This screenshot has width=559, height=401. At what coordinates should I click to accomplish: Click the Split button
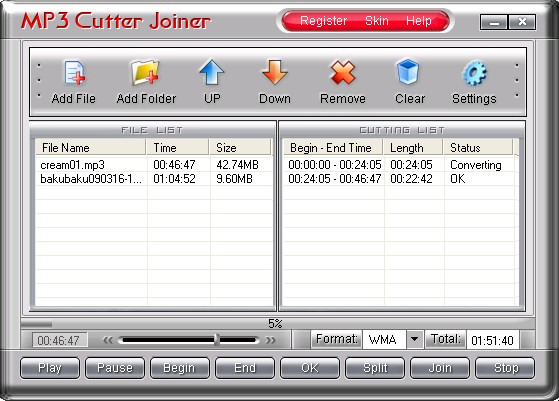click(375, 368)
